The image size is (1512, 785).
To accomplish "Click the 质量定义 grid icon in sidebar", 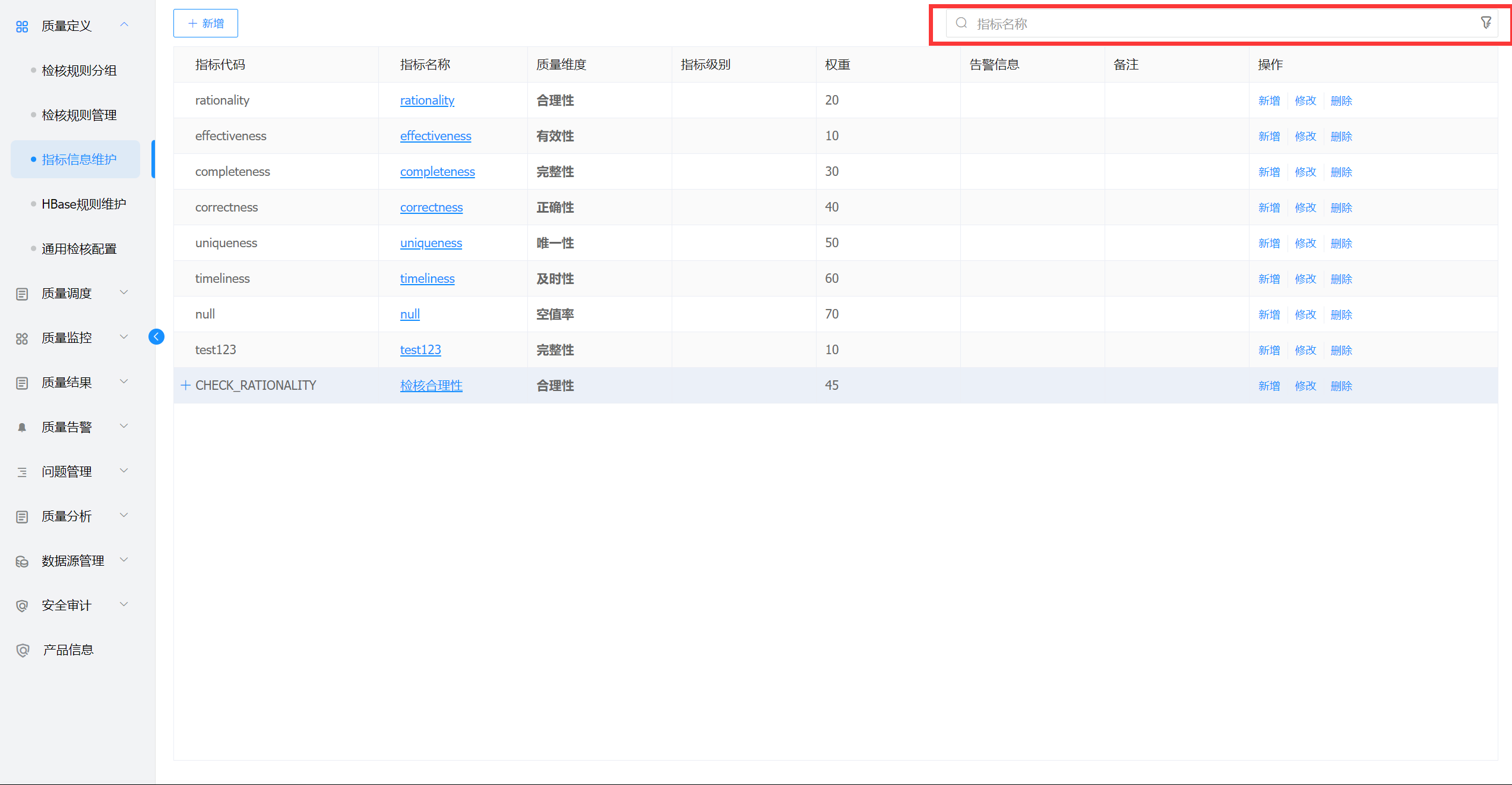I will [x=22, y=26].
